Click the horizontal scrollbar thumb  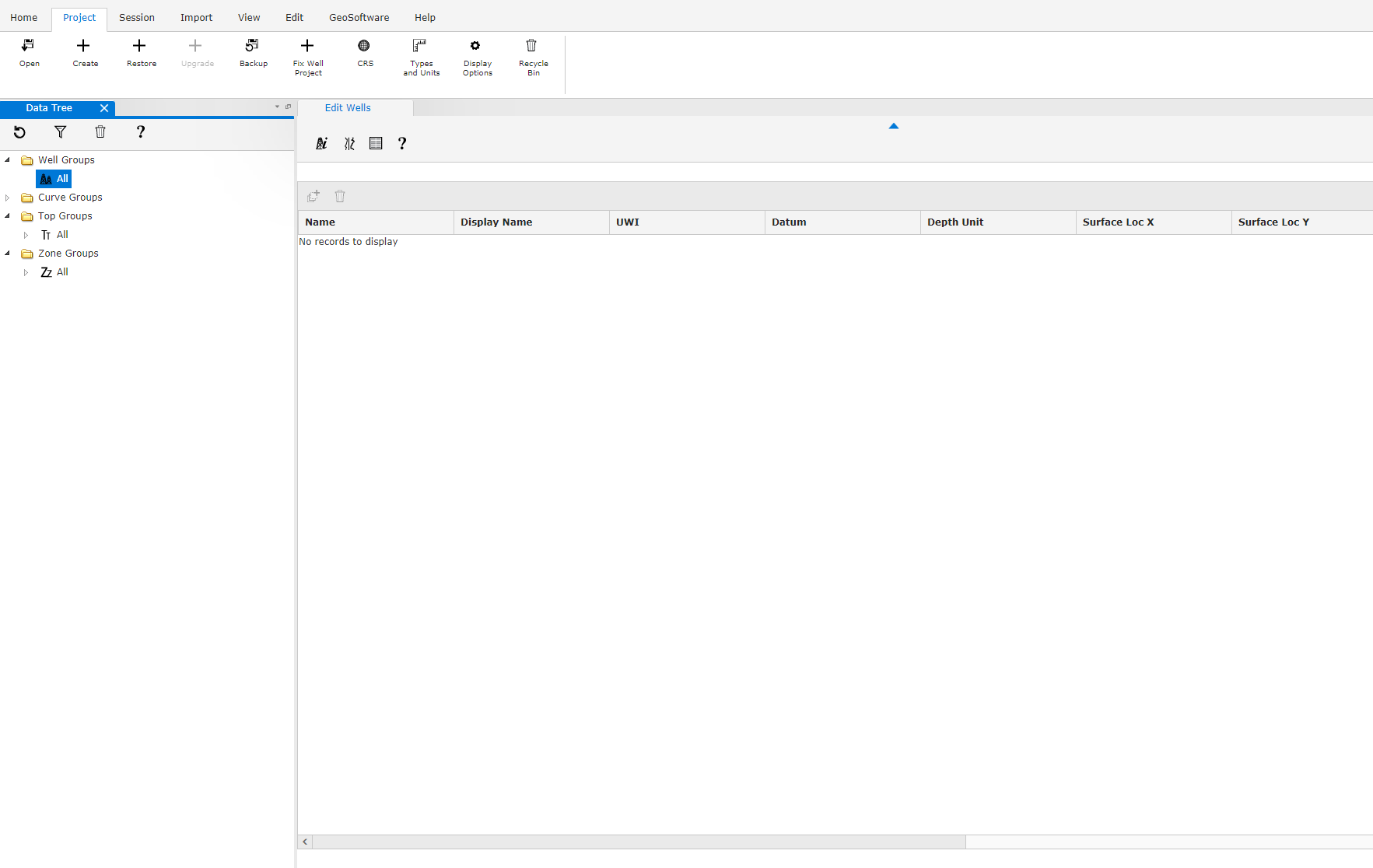[639, 842]
